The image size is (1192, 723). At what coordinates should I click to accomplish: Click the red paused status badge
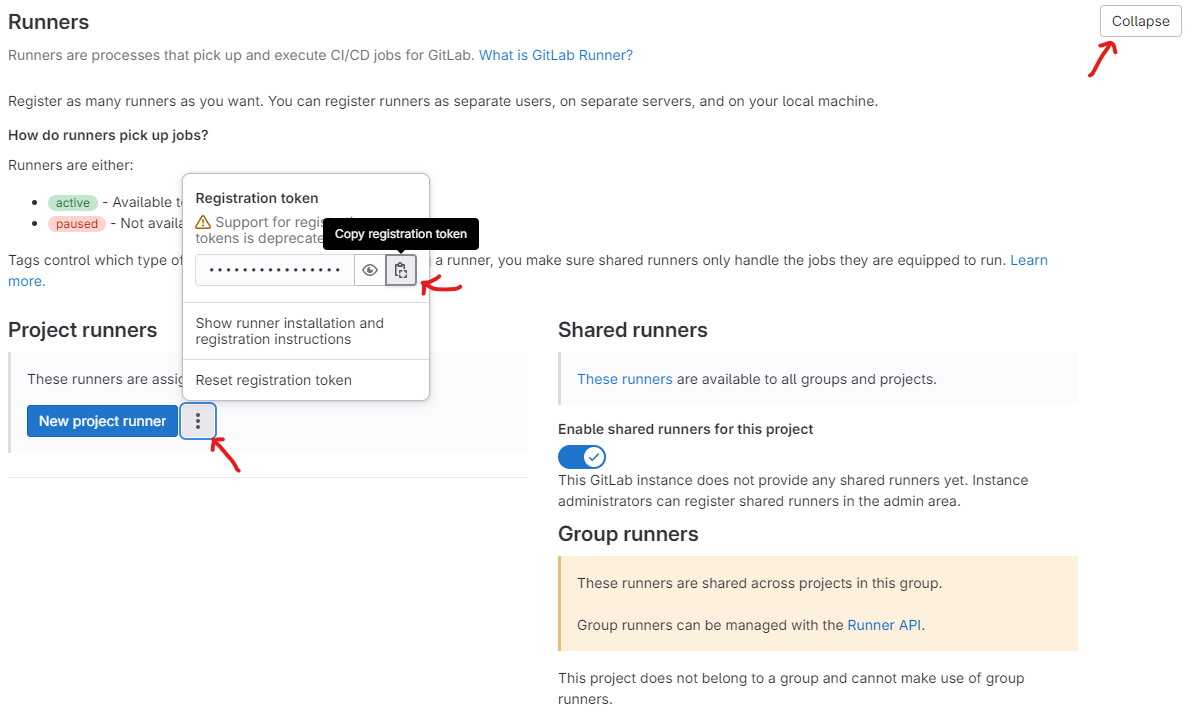click(77, 224)
